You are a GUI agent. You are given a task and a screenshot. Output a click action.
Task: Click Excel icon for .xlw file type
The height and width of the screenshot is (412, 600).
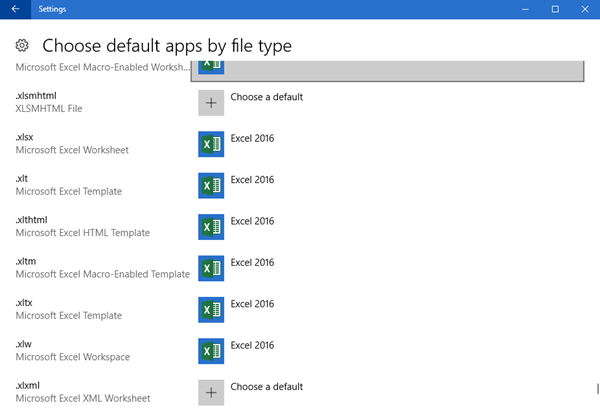click(211, 351)
